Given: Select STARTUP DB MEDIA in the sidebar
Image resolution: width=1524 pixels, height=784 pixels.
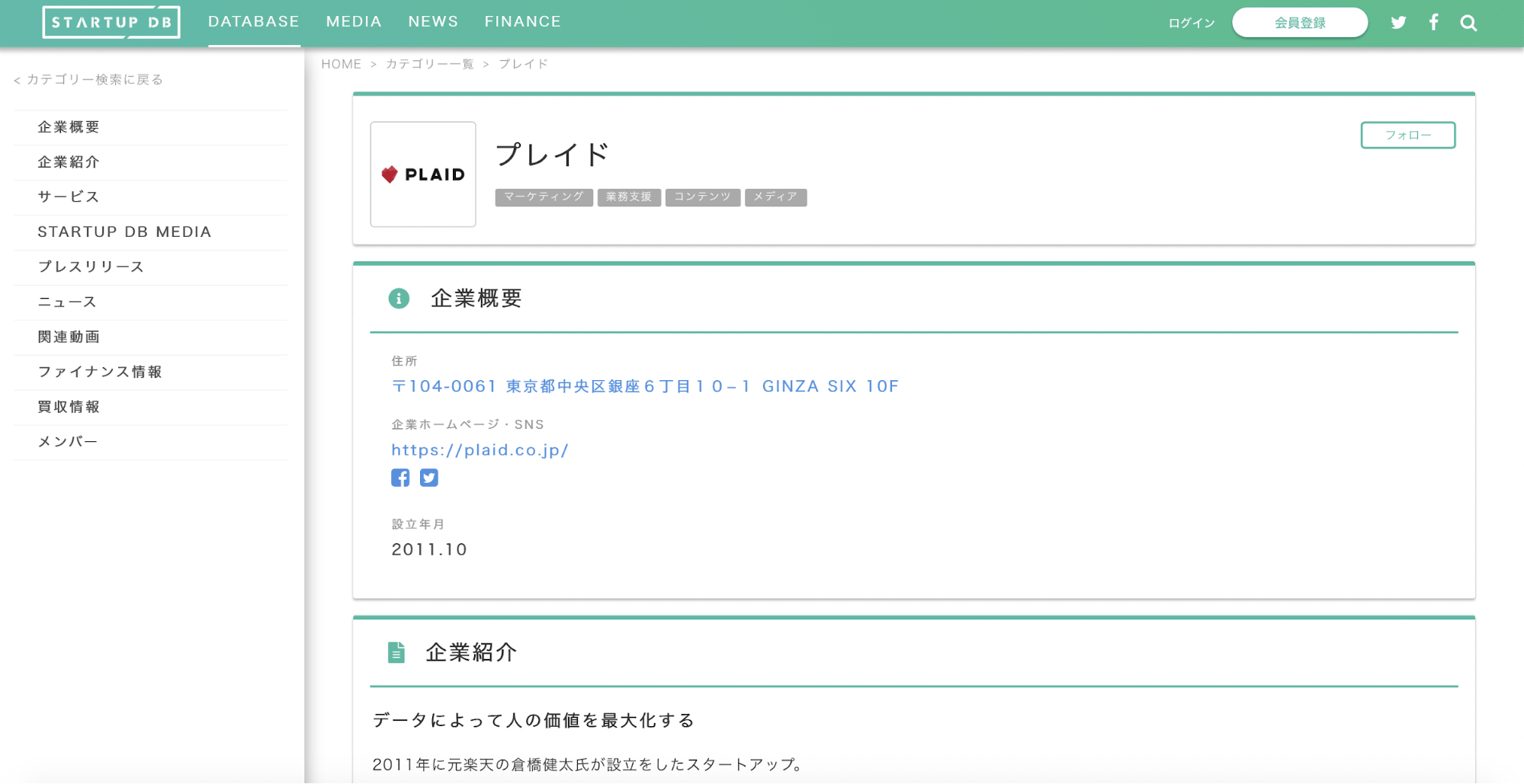Looking at the screenshot, I should click(x=150, y=232).
